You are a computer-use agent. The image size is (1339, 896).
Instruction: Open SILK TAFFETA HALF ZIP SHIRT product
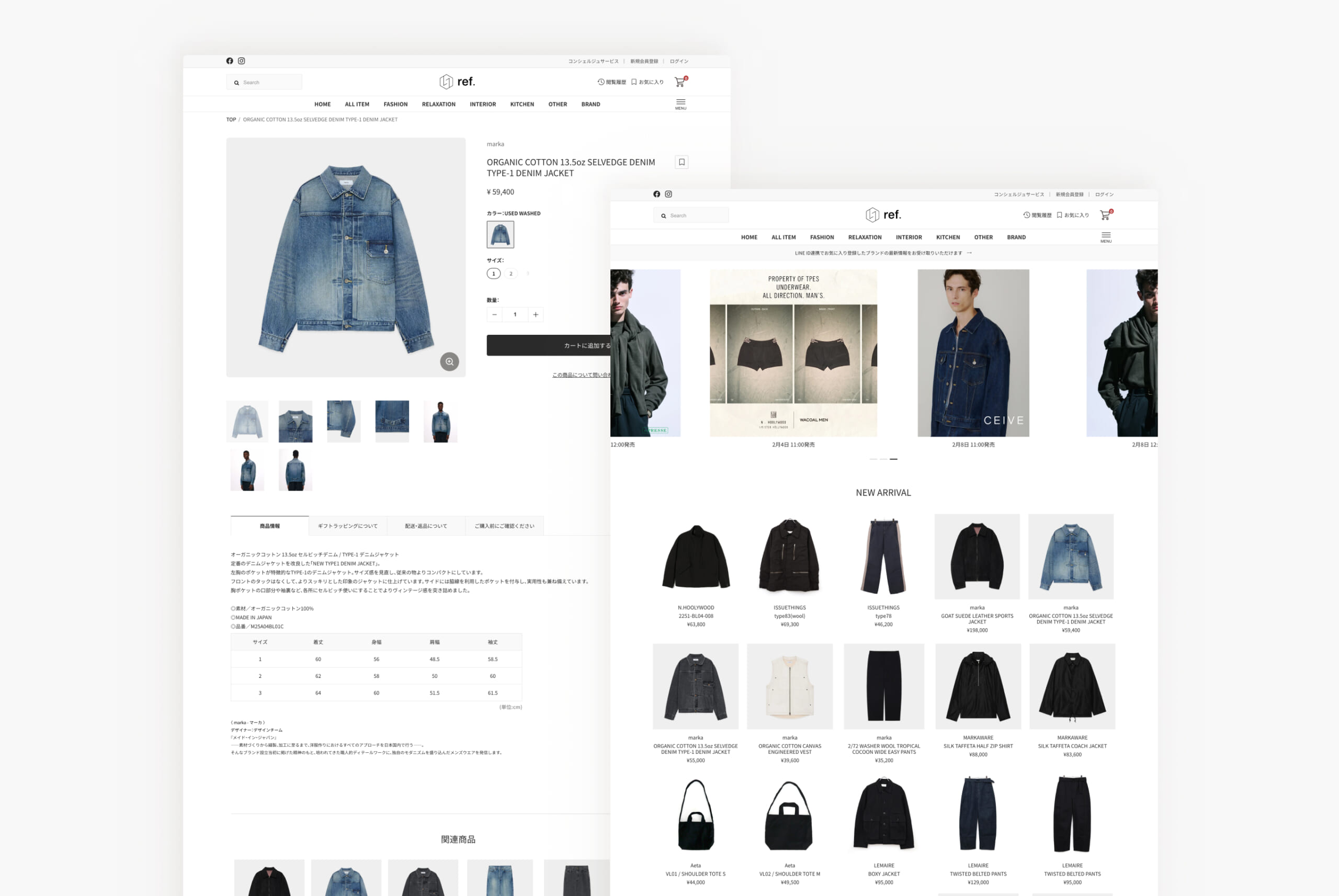pos(978,700)
